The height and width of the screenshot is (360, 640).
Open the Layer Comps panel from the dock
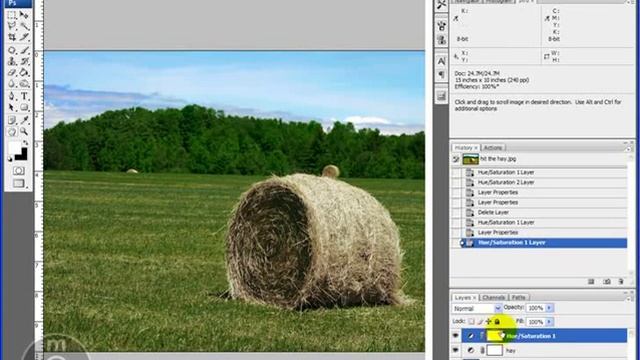pyautogui.click(x=441, y=96)
